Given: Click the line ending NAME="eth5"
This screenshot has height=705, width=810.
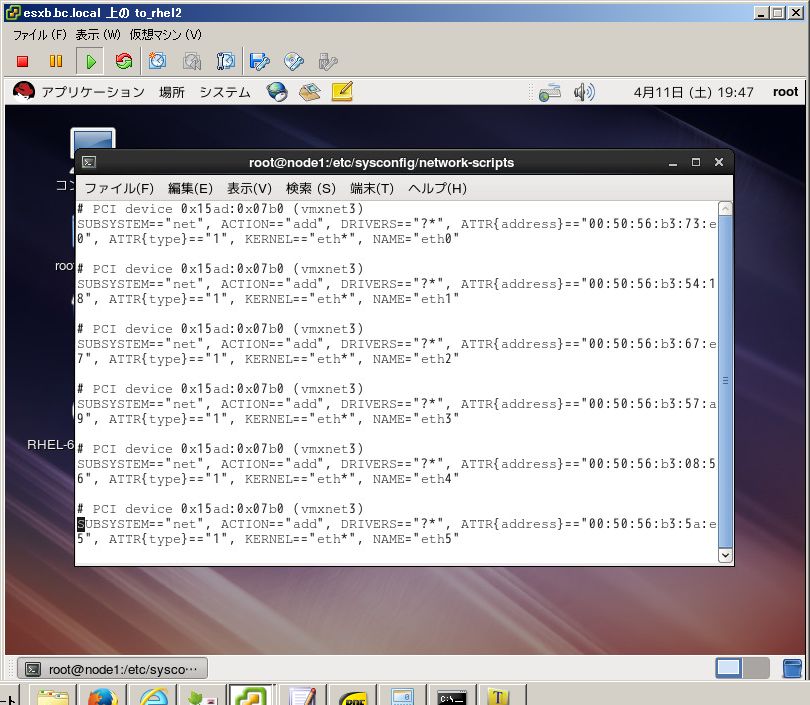Looking at the screenshot, I should pyautogui.click(x=268, y=539).
